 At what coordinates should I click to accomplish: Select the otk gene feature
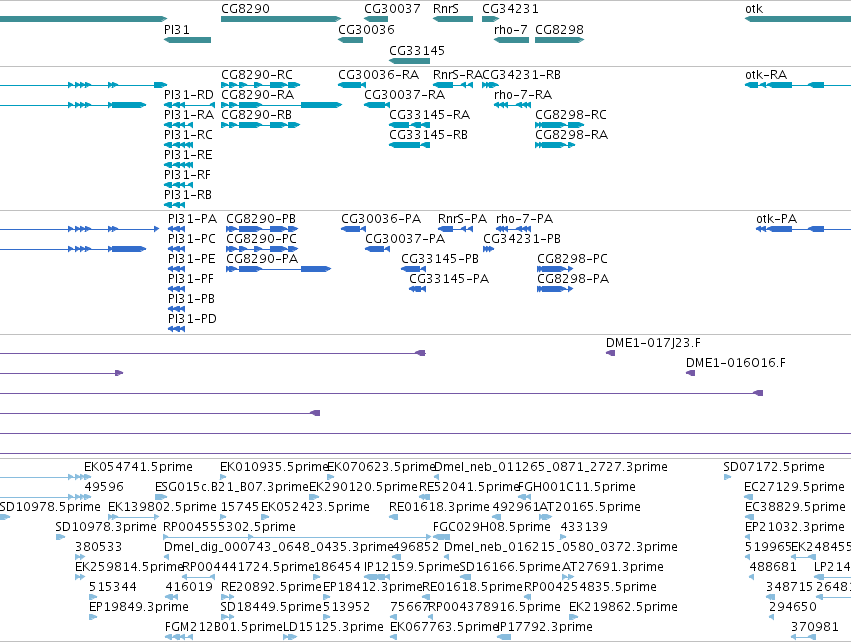click(x=798, y=19)
